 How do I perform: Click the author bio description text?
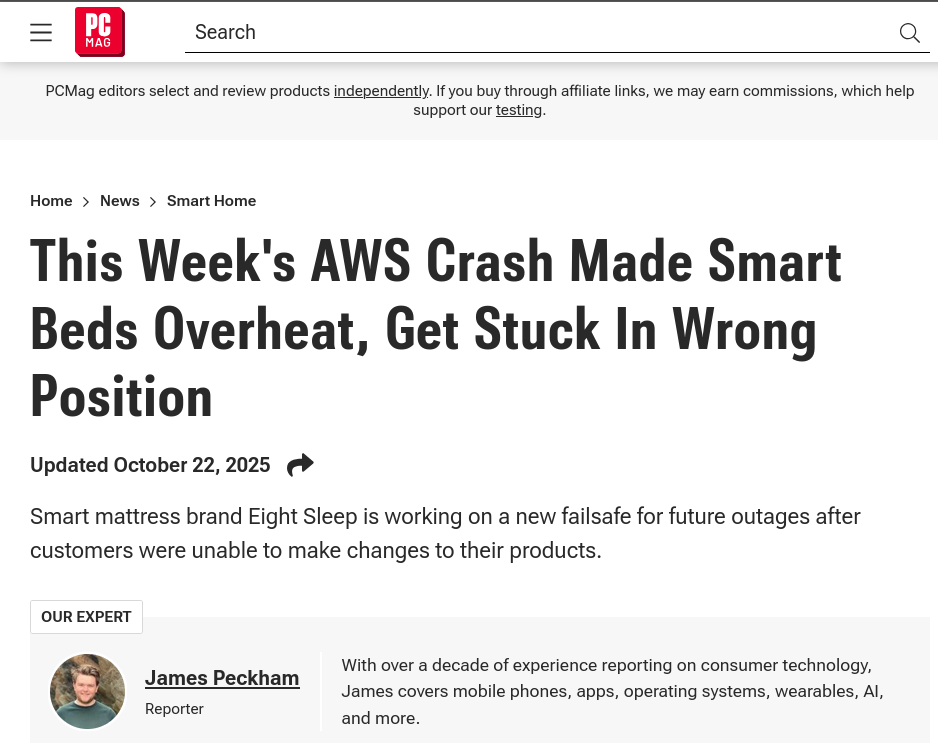[x=612, y=691]
